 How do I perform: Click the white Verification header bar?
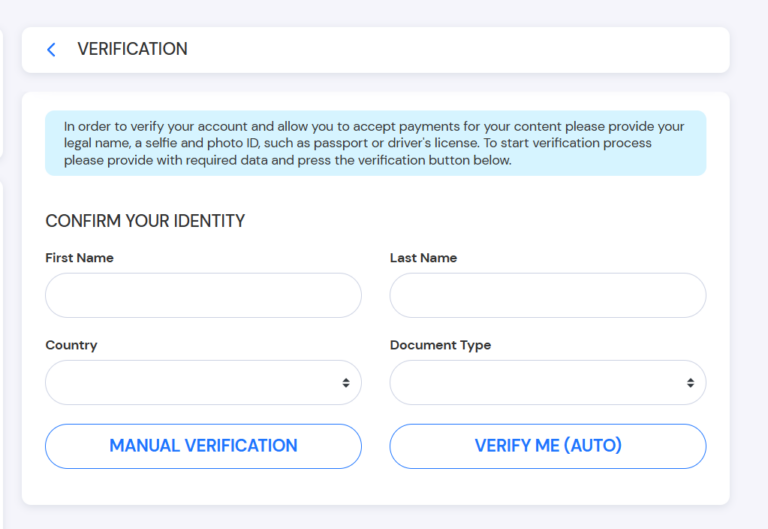point(450,49)
